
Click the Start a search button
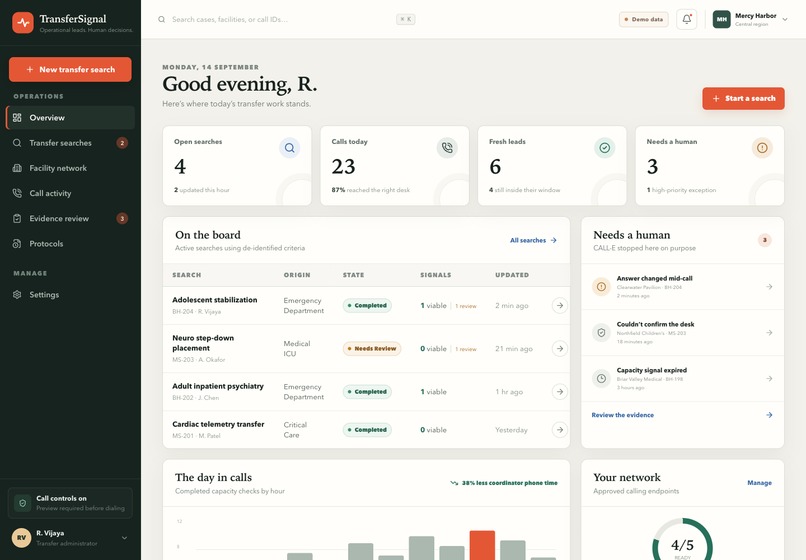743,98
